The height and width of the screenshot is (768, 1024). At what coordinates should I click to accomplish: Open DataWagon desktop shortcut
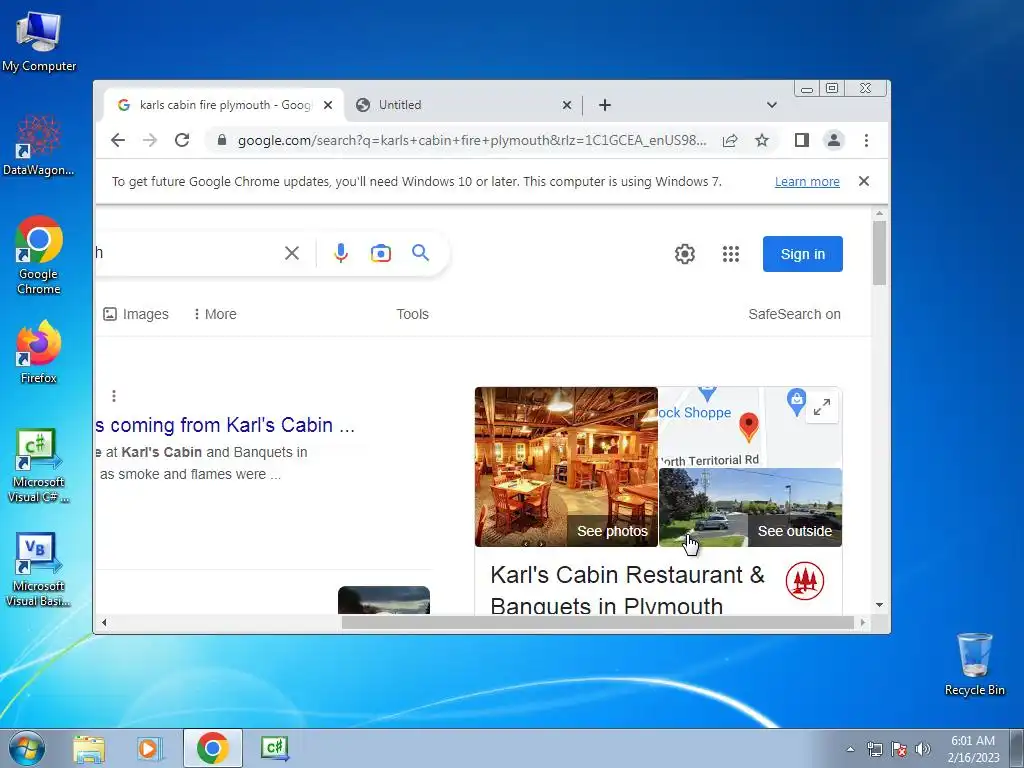[x=39, y=145]
